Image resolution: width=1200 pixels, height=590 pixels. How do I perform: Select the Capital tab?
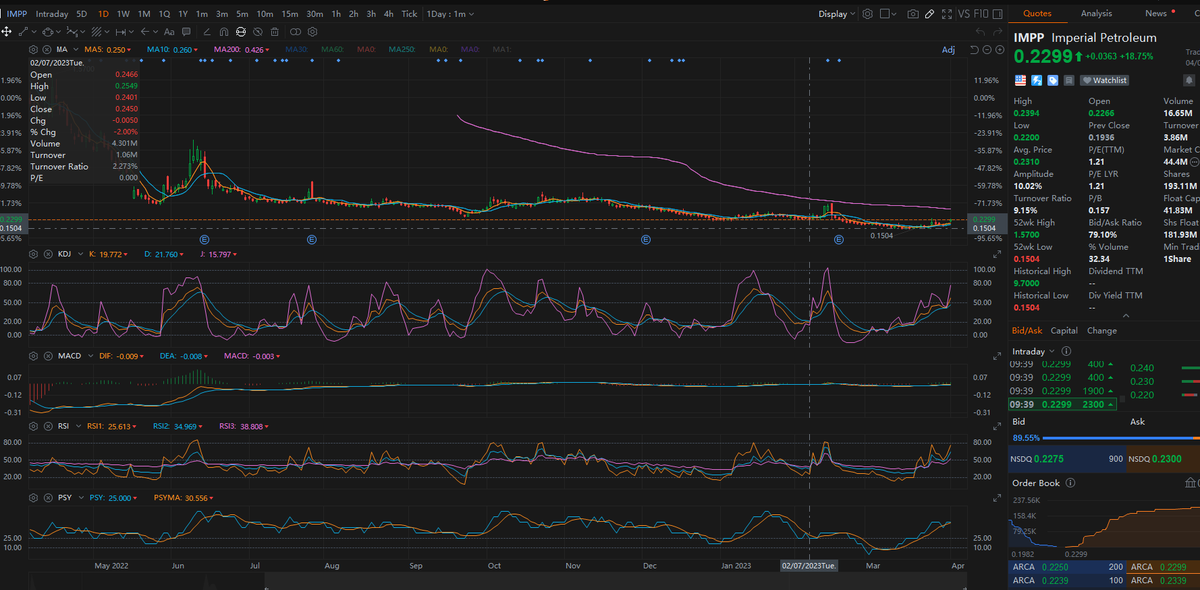click(1064, 330)
